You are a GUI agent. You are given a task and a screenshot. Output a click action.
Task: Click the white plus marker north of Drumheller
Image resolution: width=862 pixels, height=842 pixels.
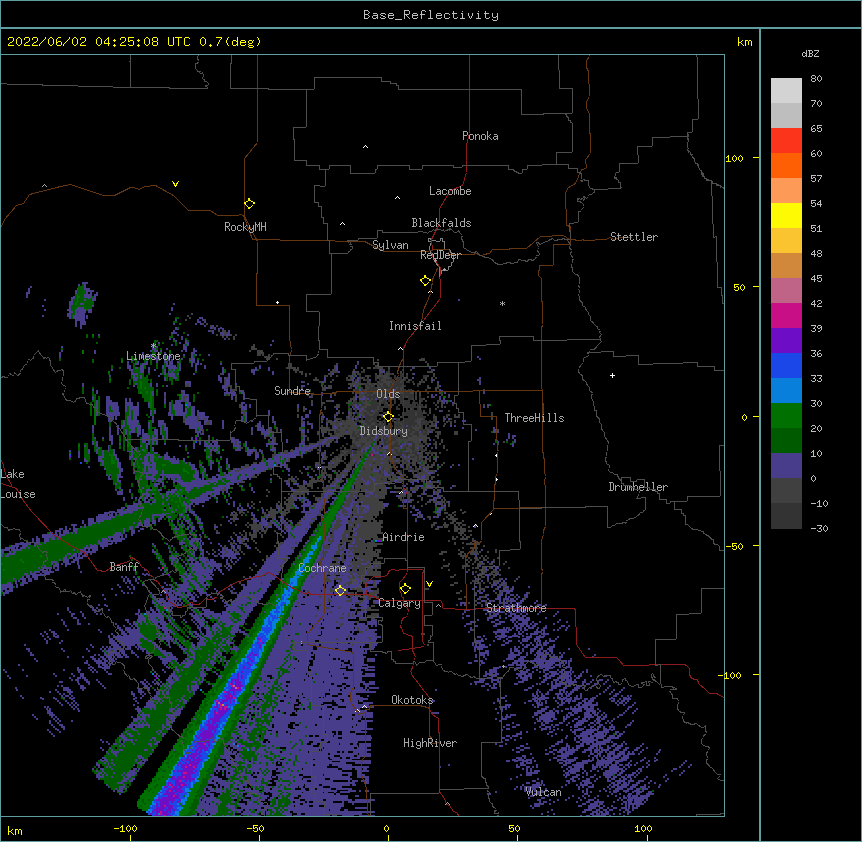pos(612,375)
